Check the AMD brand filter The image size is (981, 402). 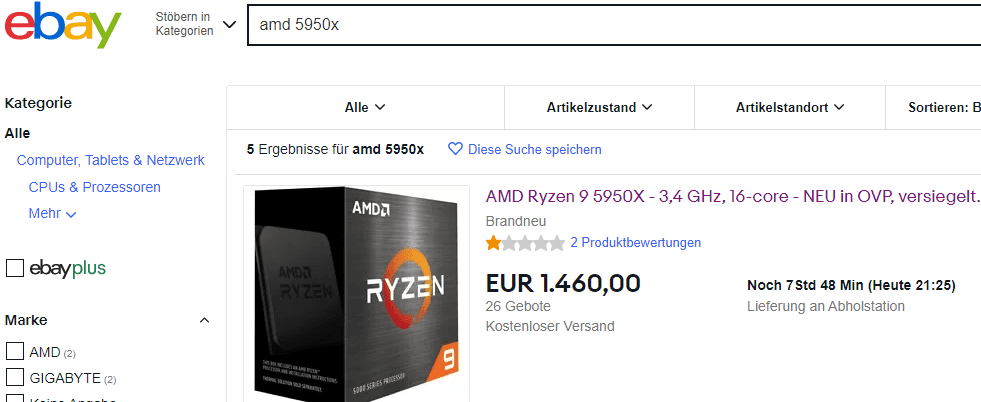pos(15,351)
